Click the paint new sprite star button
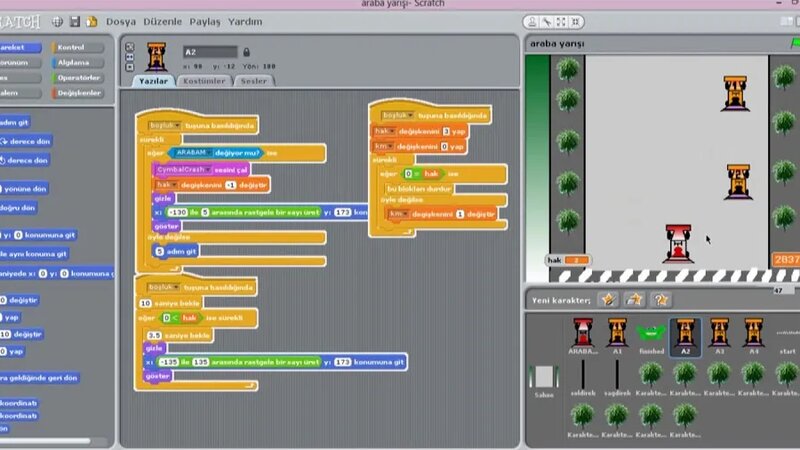This screenshot has height=450, width=800. click(608, 299)
